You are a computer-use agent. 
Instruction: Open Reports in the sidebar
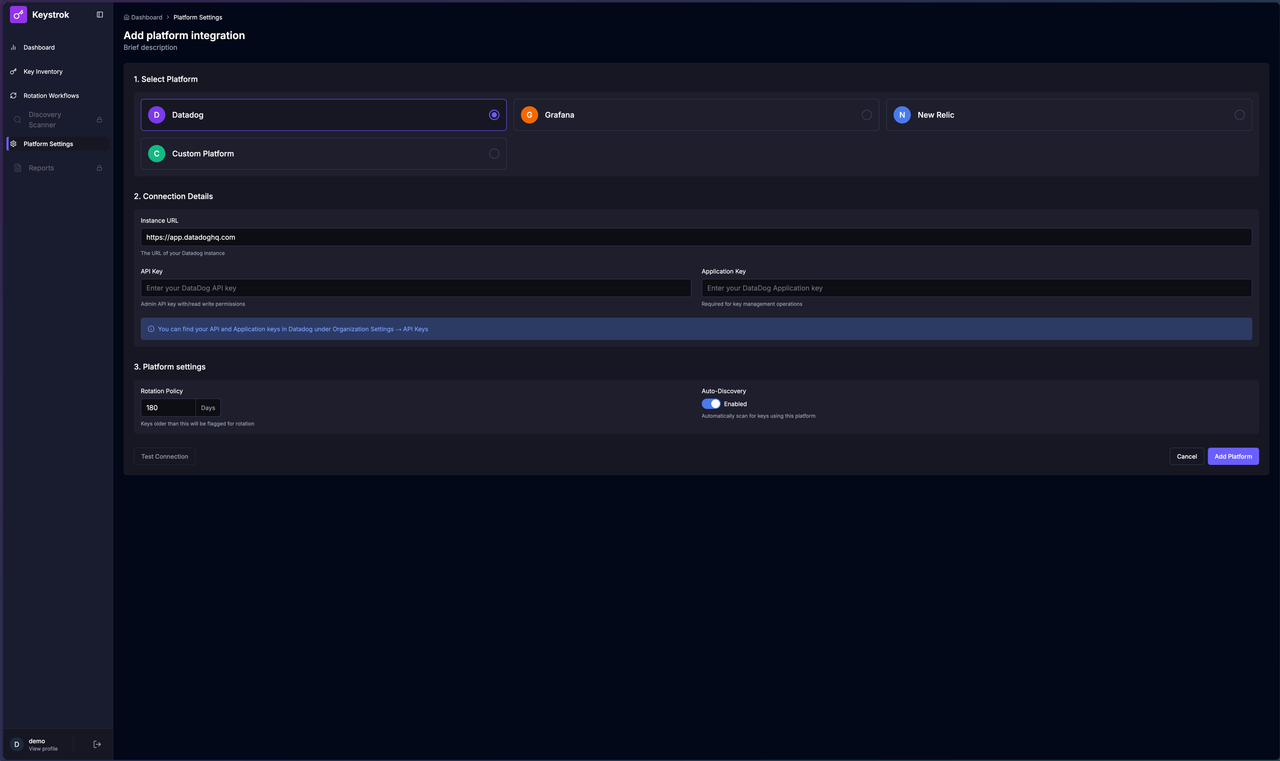57,168
